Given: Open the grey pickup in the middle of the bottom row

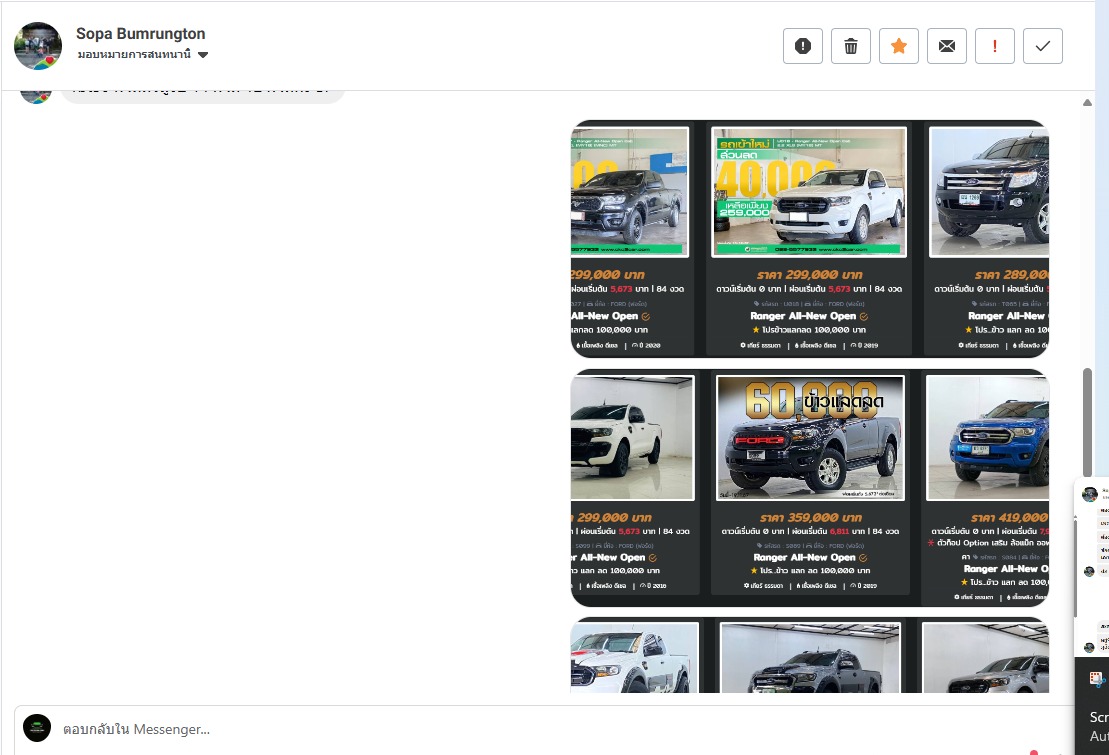Looking at the screenshot, I should [x=811, y=657].
